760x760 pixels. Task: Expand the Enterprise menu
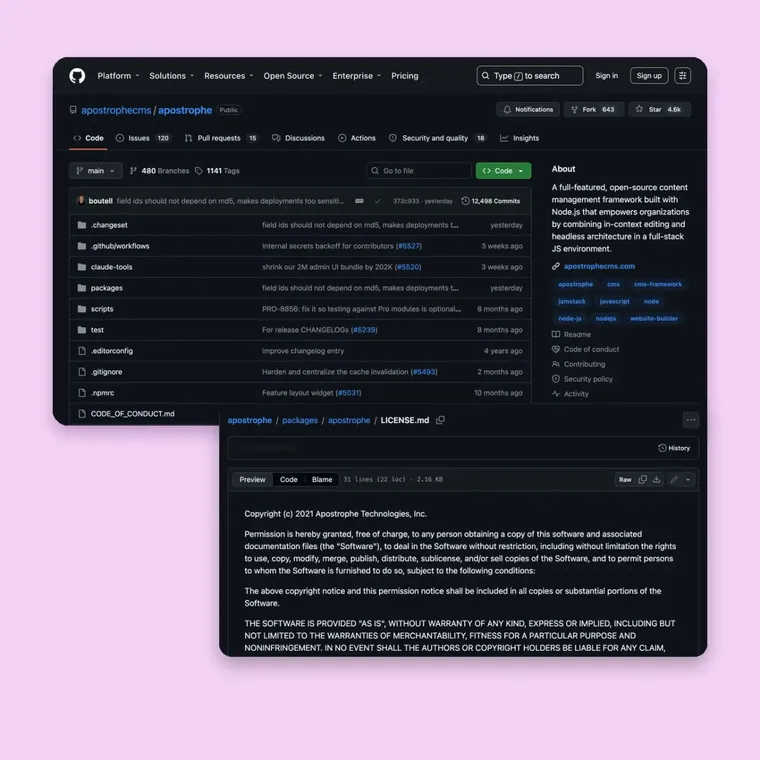pos(357,76)
